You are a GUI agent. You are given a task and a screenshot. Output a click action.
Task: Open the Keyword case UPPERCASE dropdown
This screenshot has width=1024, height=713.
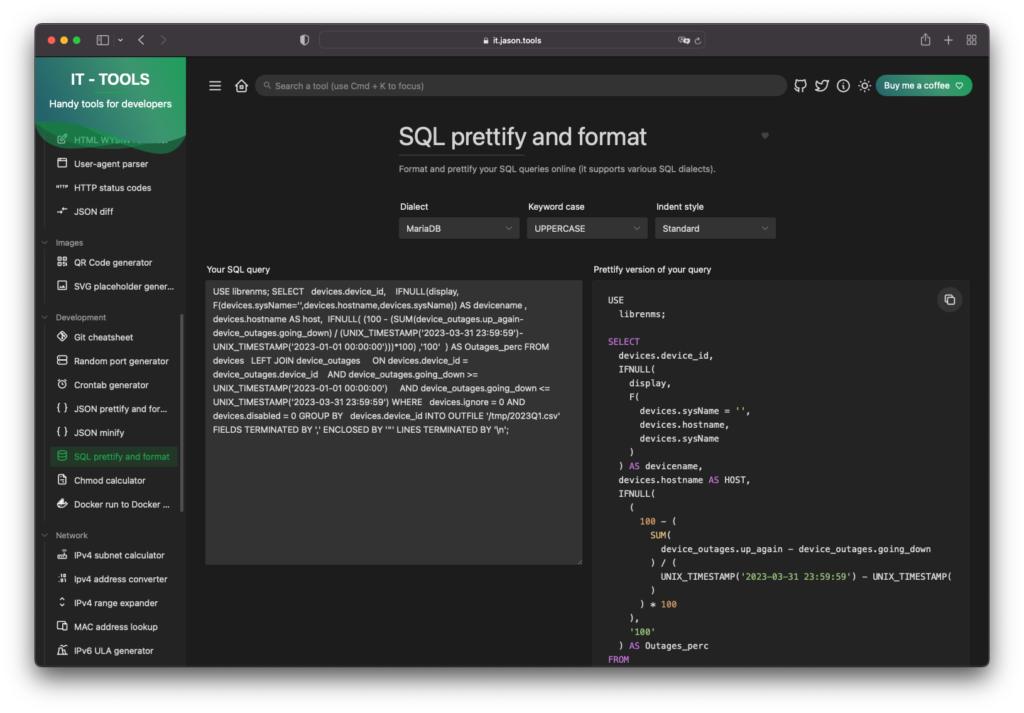coord(586,229)
